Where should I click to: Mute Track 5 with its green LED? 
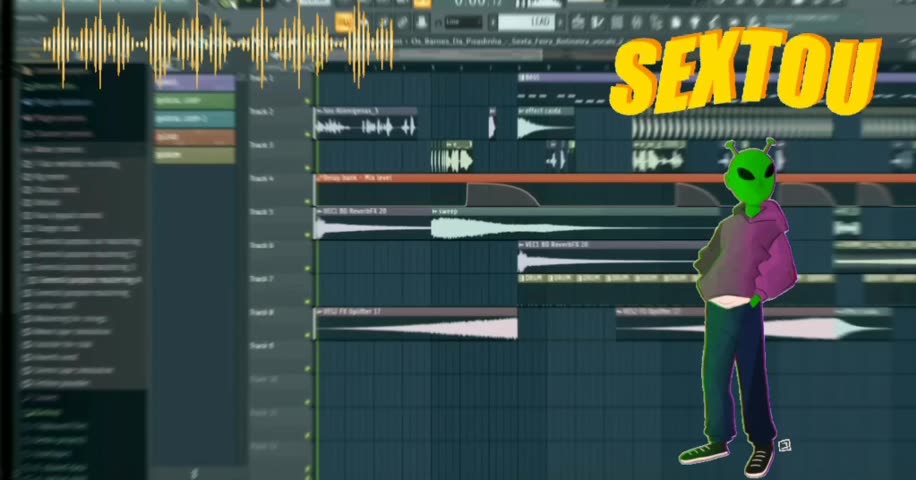307,236
